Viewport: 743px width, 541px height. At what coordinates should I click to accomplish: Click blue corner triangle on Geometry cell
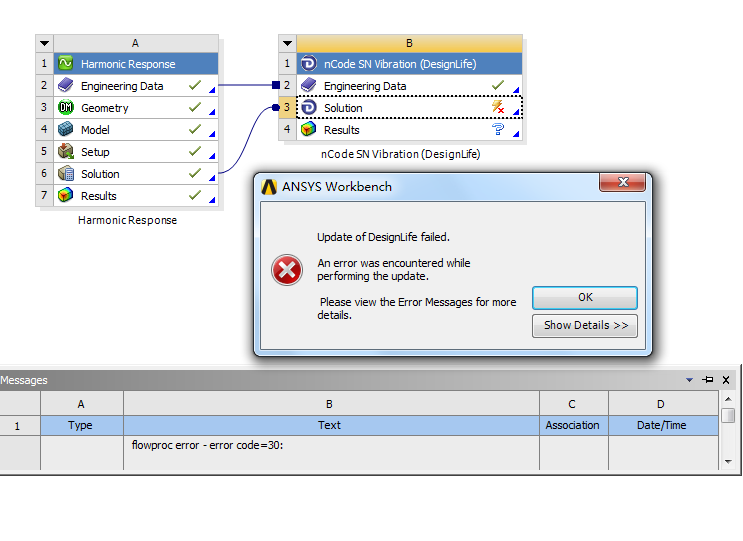point(212,112)
